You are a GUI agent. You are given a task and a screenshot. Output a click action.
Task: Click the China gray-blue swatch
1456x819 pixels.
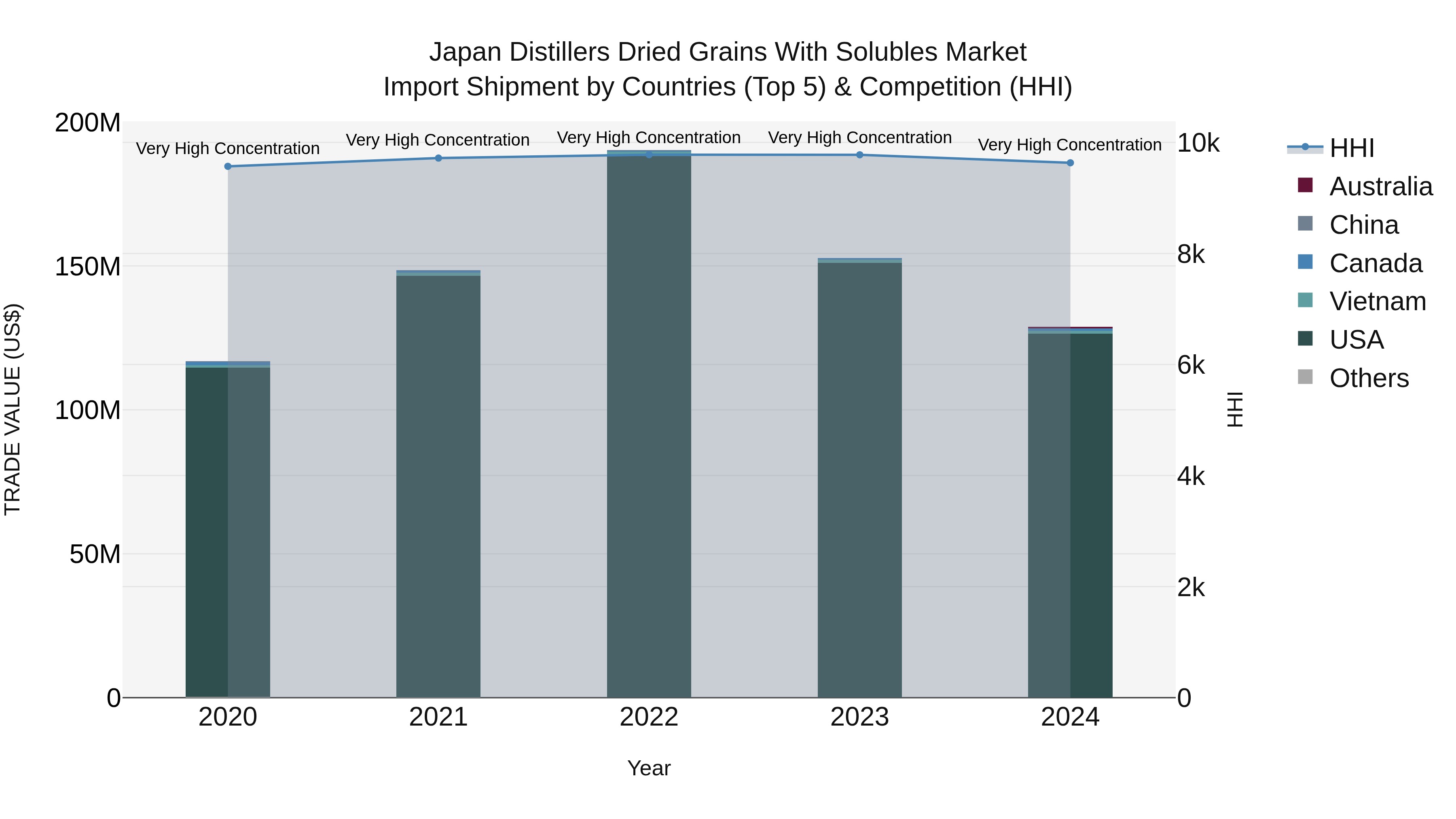coord(1305,223)
